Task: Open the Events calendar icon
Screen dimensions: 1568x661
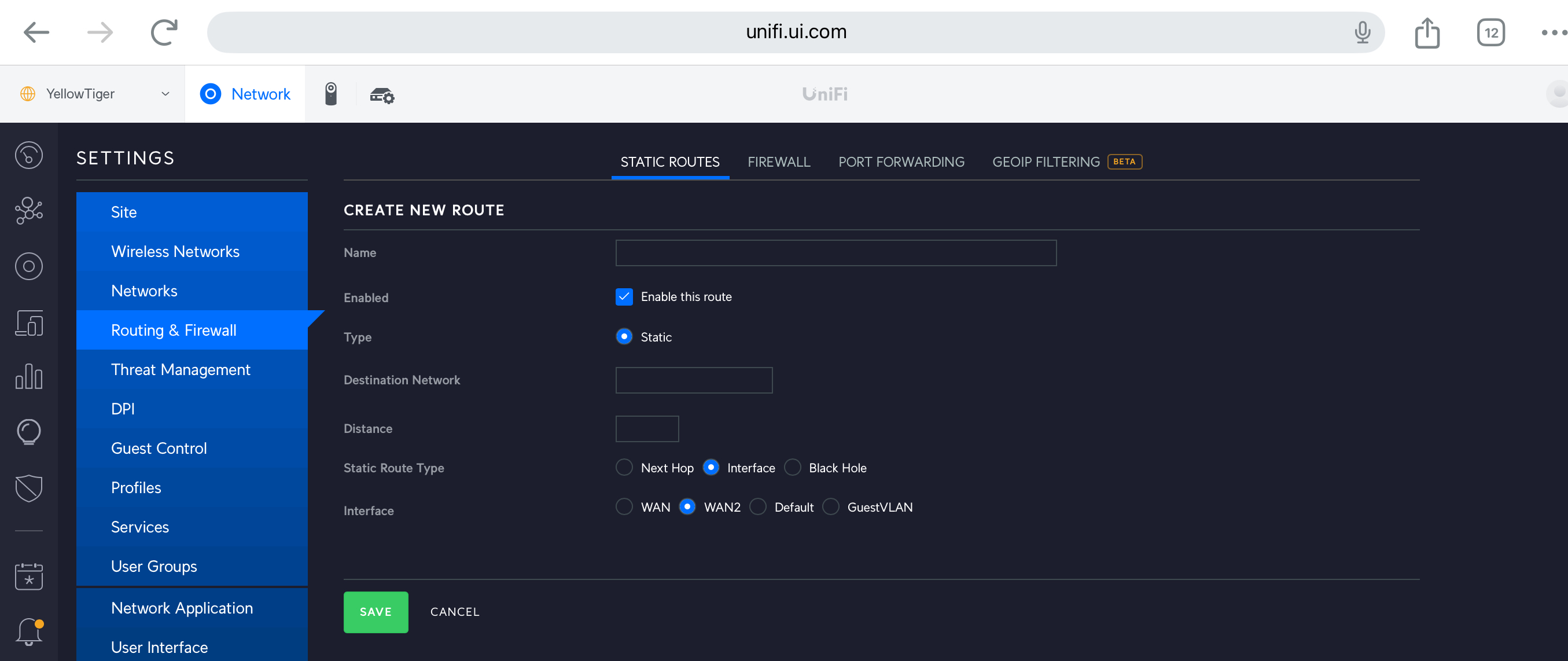Action: (28, 576)
